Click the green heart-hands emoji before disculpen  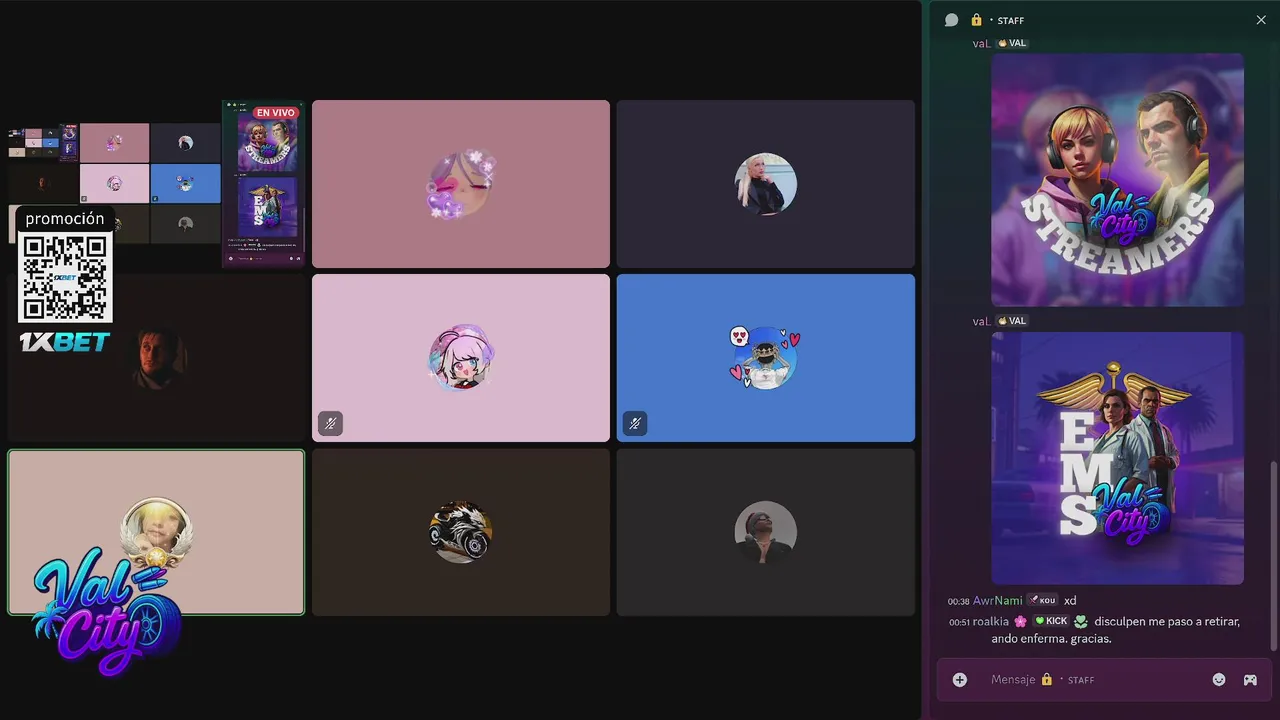coord(1081,621)
